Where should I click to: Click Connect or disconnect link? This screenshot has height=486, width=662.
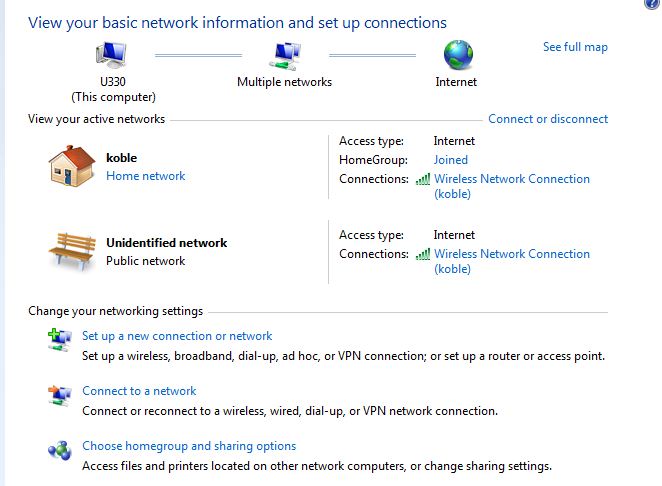click(x=548, y=119)
